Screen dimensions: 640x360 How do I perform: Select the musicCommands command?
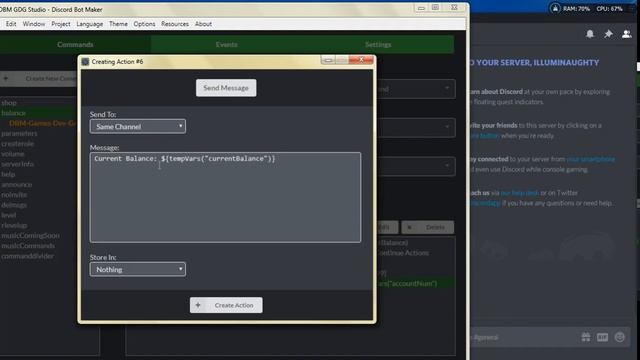28,246
